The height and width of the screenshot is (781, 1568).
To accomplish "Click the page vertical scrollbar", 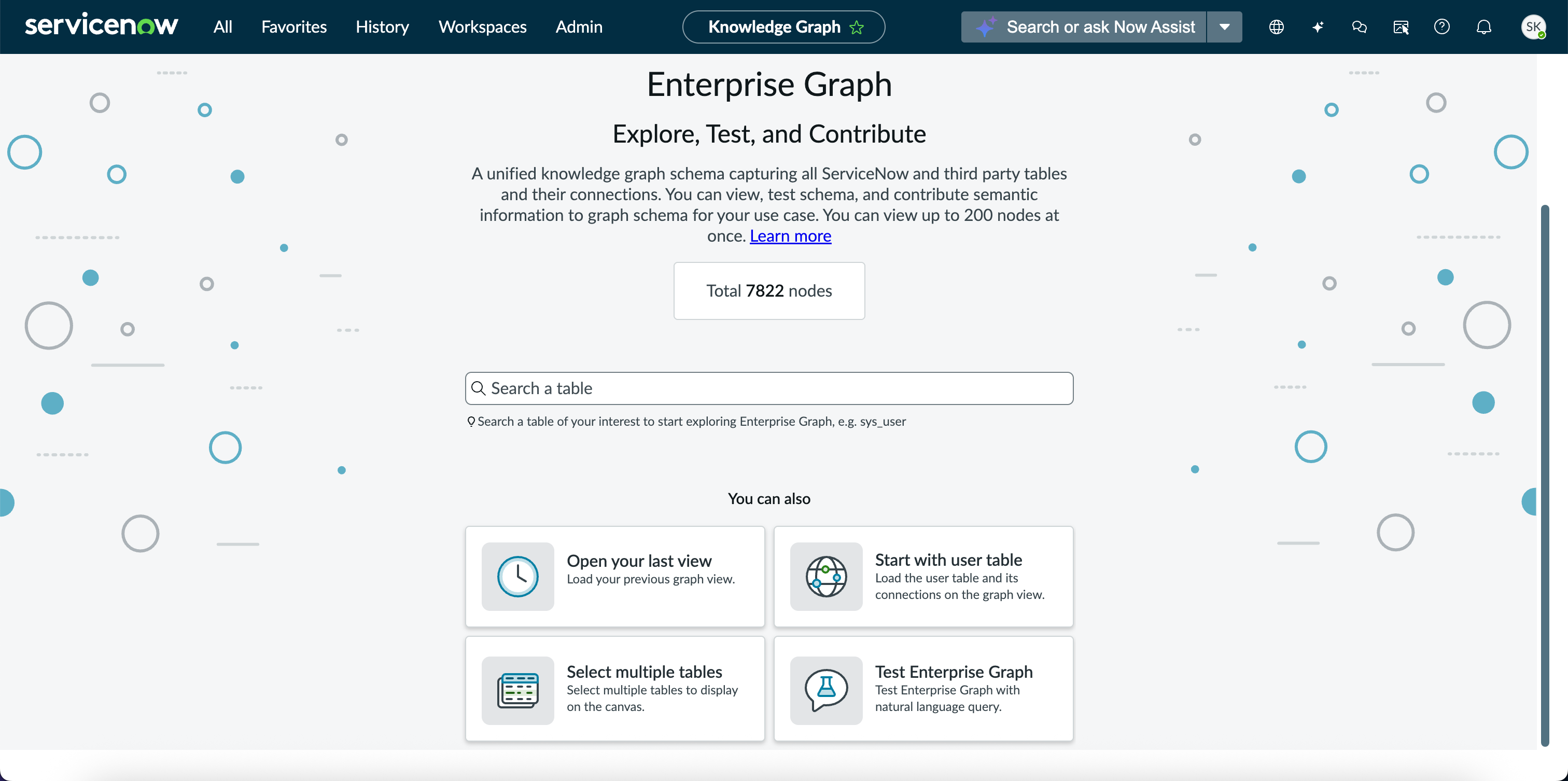I will (x=1545, y=475).
